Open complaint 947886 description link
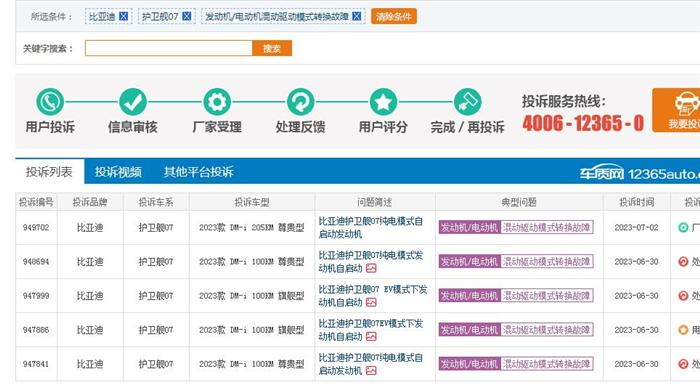Viewport: 700px width, 387px height. 371,330
